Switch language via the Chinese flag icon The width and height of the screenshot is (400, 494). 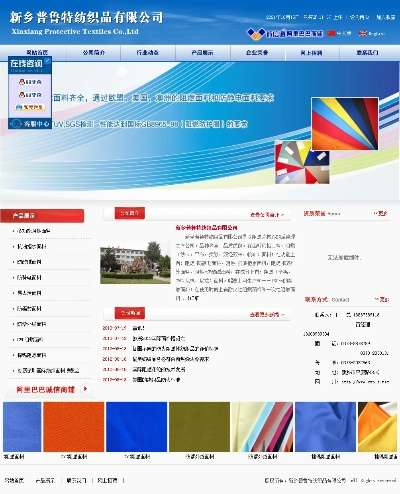click(331, 33)
